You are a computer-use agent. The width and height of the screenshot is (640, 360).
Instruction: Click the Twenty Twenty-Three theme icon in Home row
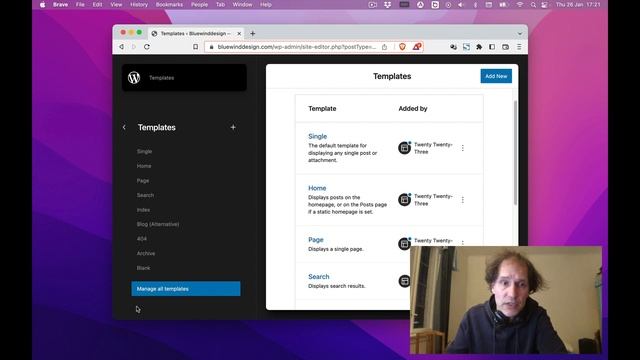404,200
